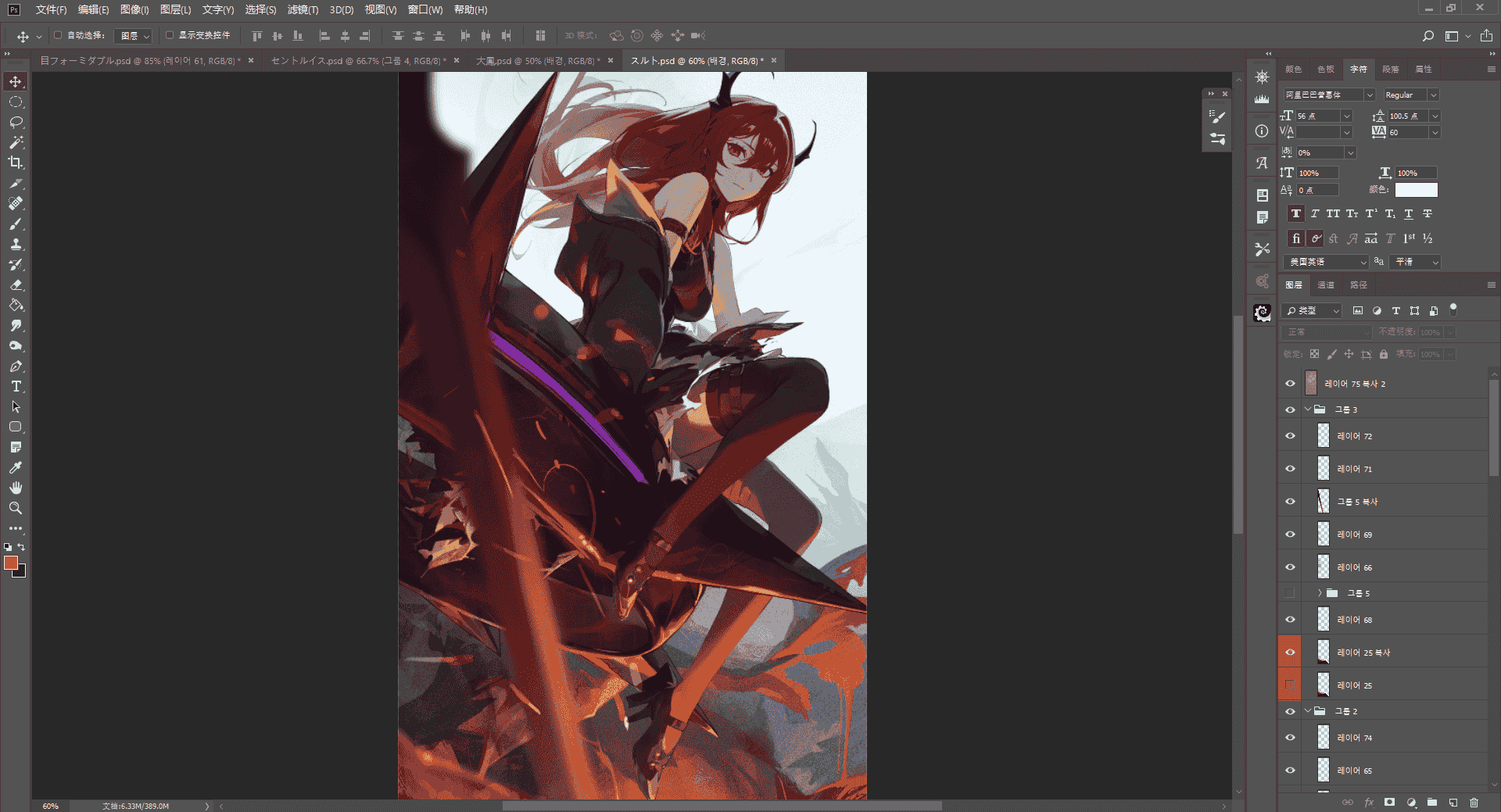1501x812 pixels.
Task: Switch to the 通道 panel tab
Action: (x=1326, y=285)
